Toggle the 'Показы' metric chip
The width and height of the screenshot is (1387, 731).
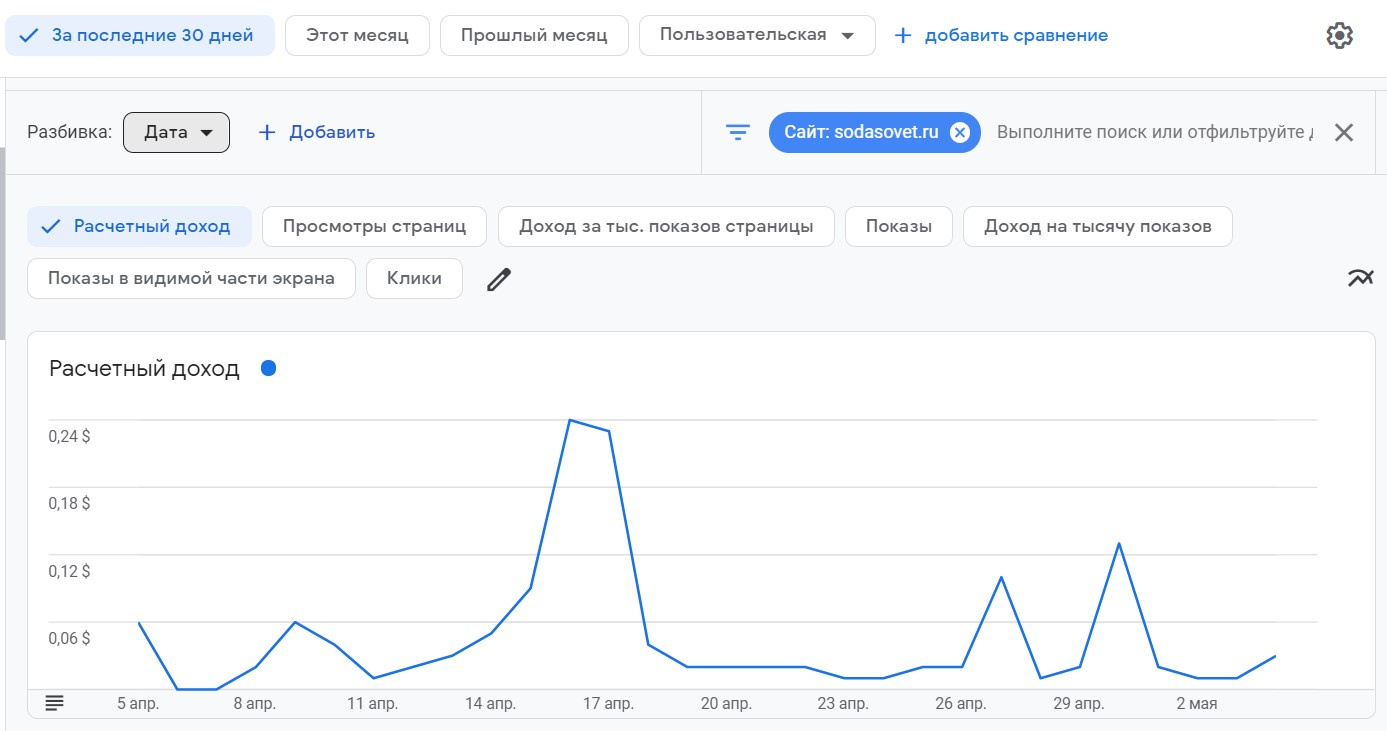[x=899, y=226]
